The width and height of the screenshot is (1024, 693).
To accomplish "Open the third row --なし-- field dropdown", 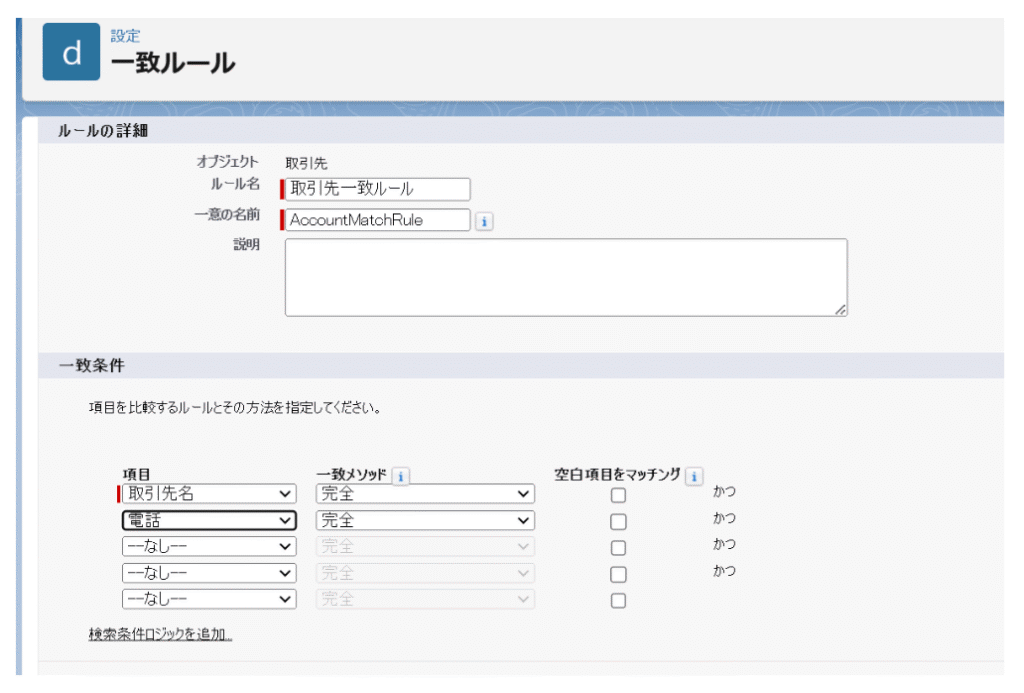I will [209, 546].
